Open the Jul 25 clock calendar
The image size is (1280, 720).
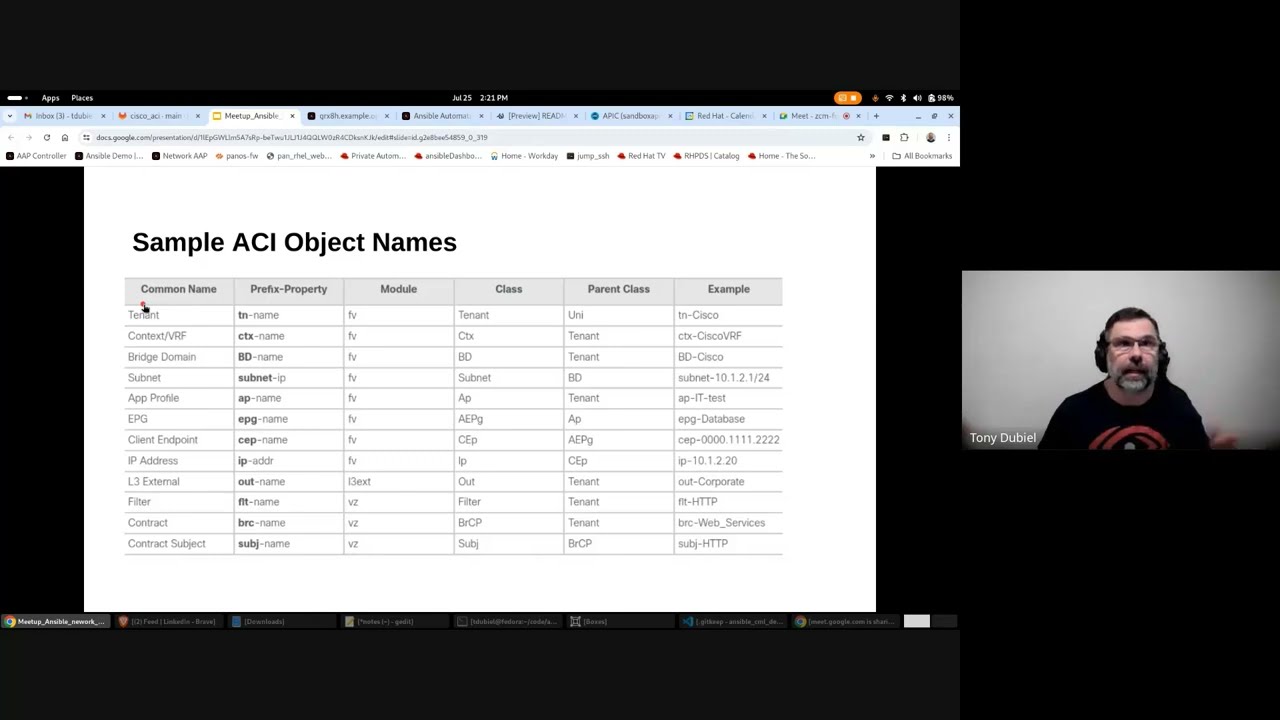coord(480,98)
